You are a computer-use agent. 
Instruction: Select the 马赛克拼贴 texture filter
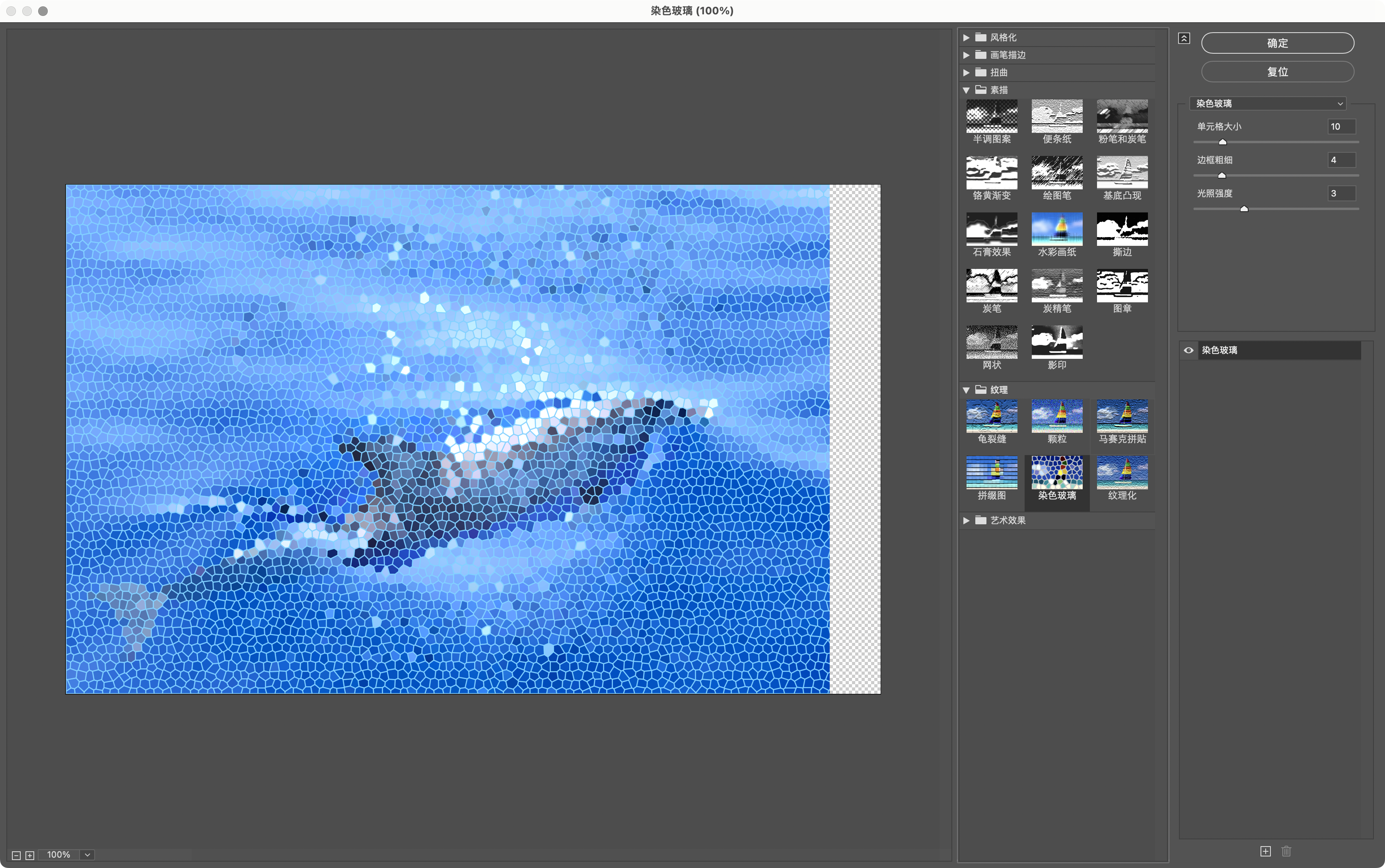1122,416
